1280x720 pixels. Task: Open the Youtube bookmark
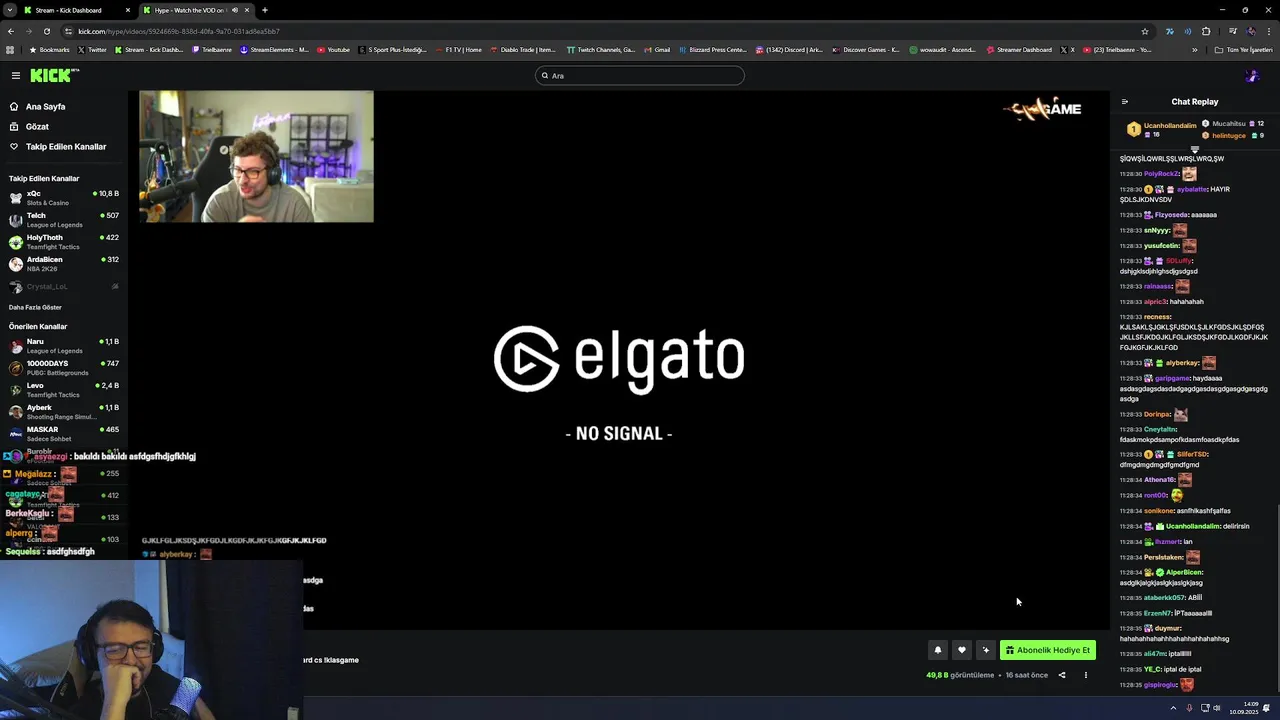click(334, 49)
